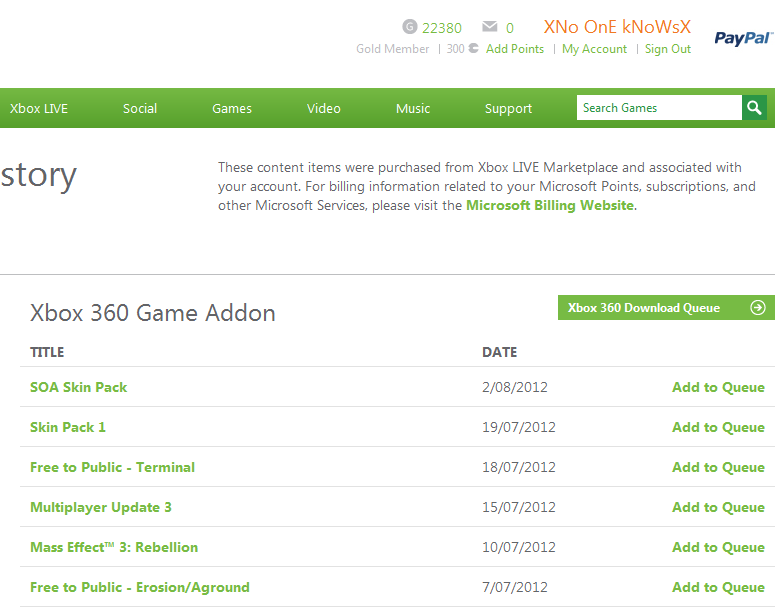Viewport: 777px width, 607px height.
Task: Click the date 2/08/2012
Action: [515, 387]
